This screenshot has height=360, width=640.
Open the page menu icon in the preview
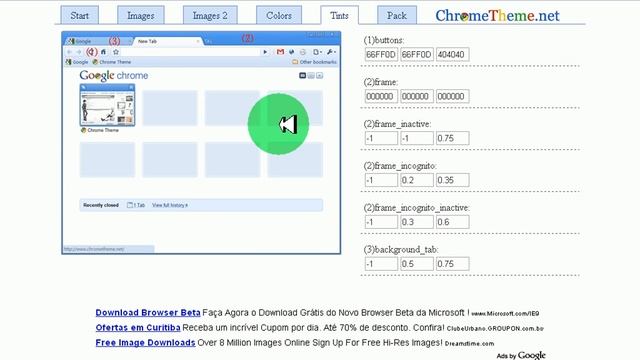(317, 52)
